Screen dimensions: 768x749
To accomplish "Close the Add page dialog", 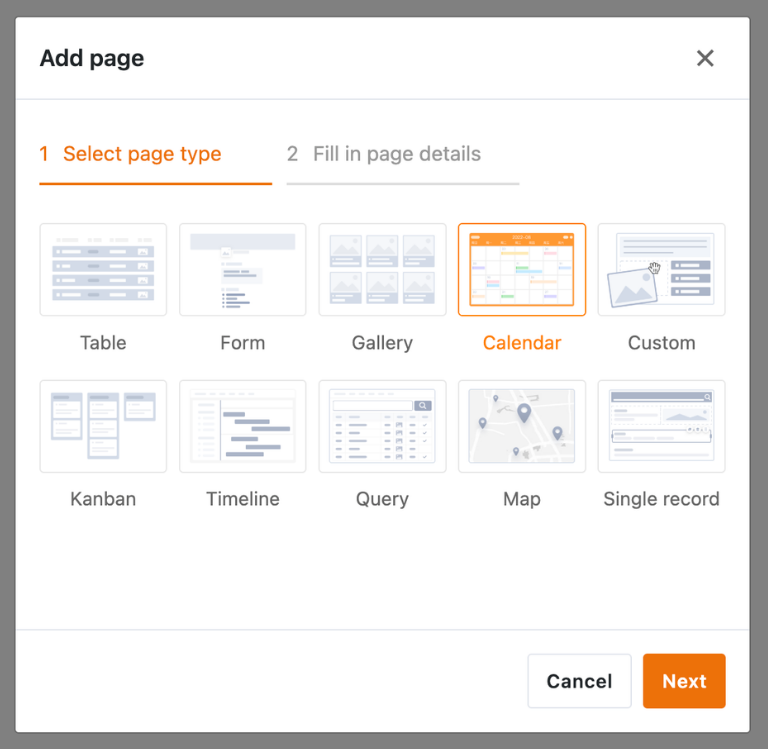I will click(705, 58).
